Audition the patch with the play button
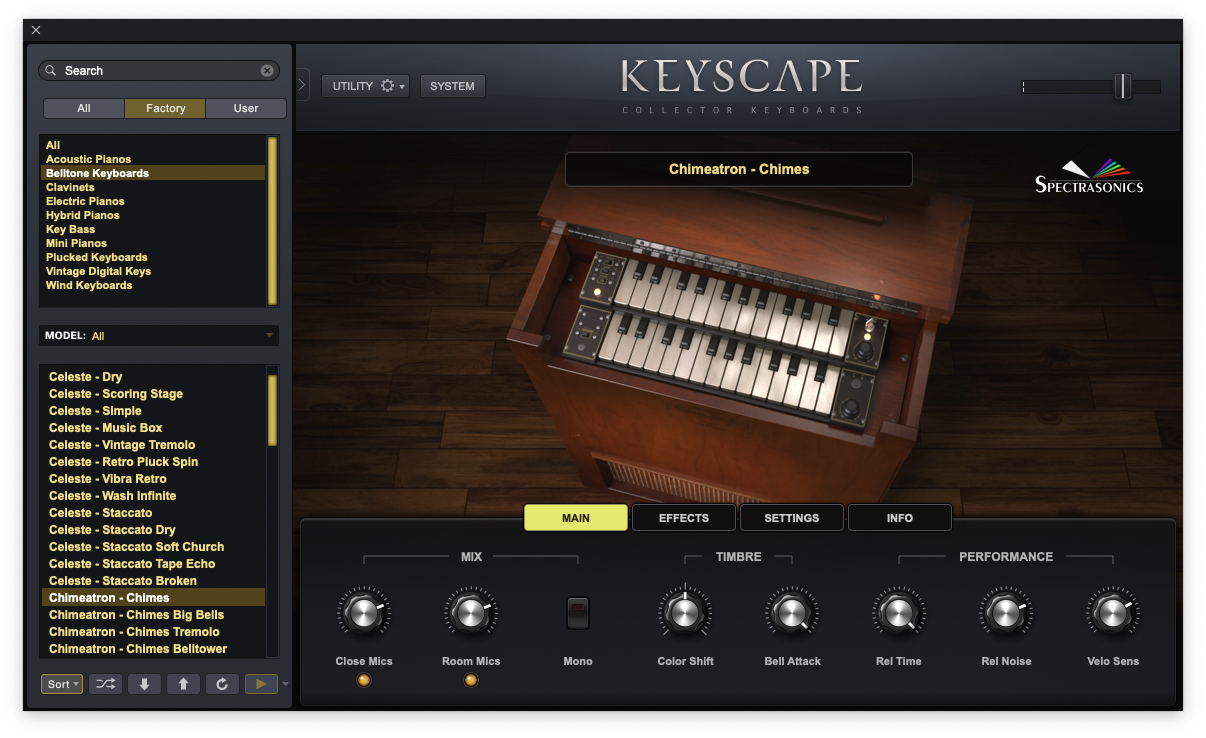 coord(261,684)
